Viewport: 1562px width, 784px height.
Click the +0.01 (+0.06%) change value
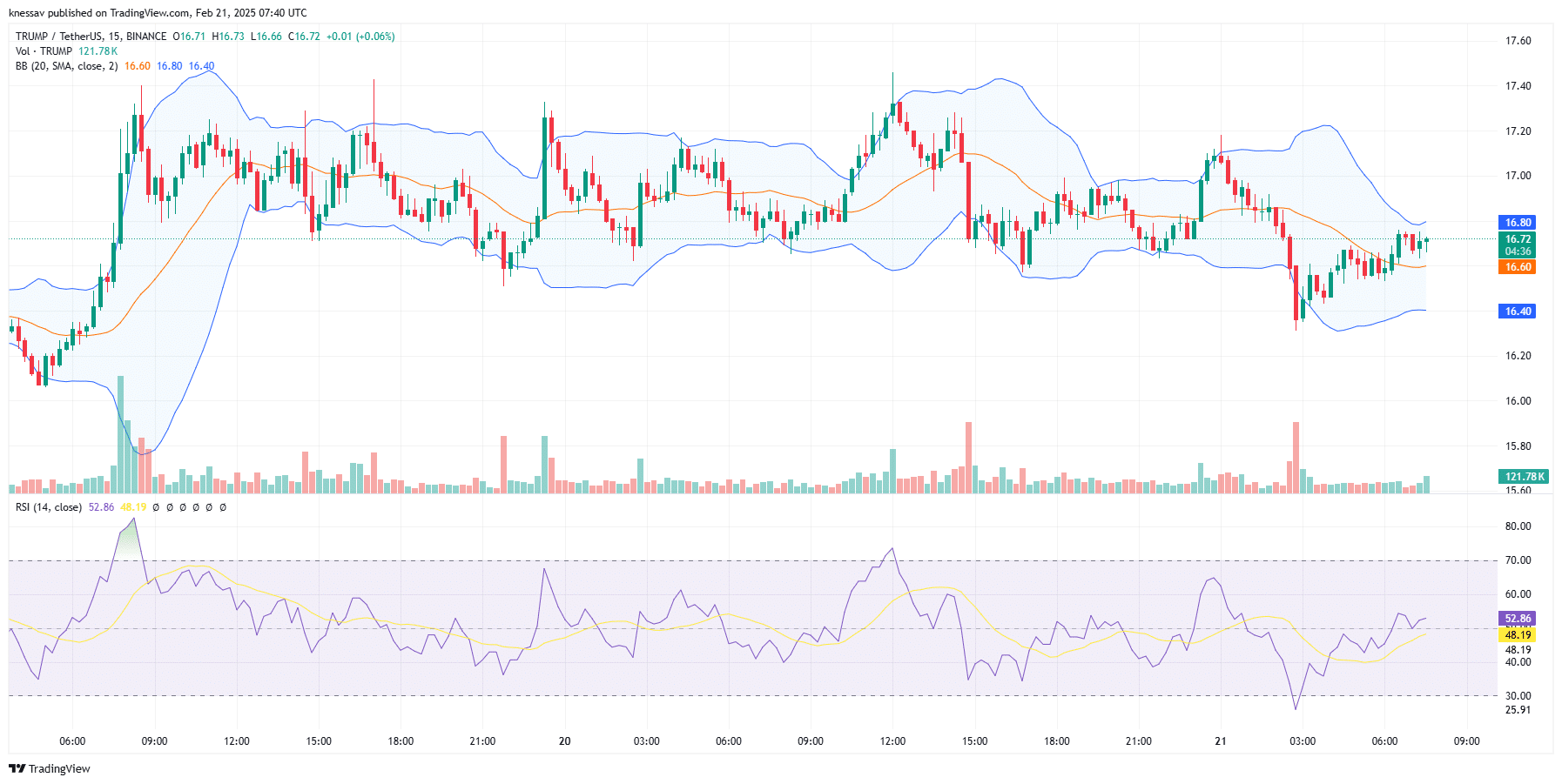(360, 37)
